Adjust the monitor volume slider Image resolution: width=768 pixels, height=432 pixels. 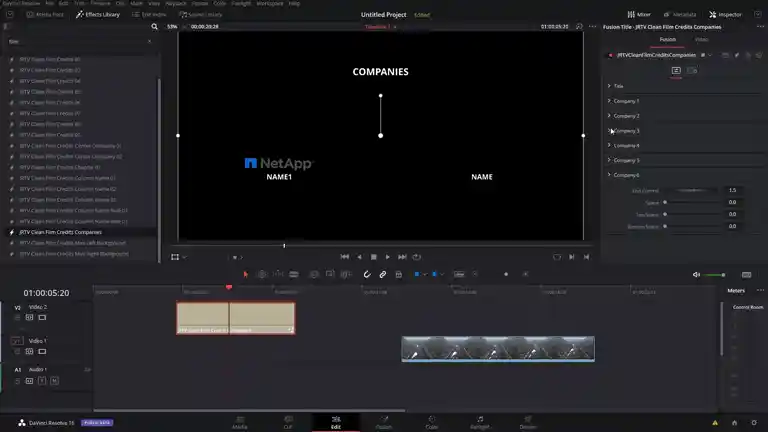pos(715,275)
